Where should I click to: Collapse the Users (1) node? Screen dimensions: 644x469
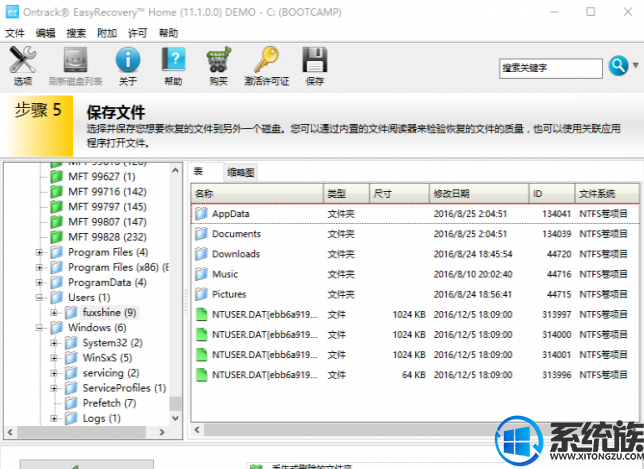coord(39,297)
